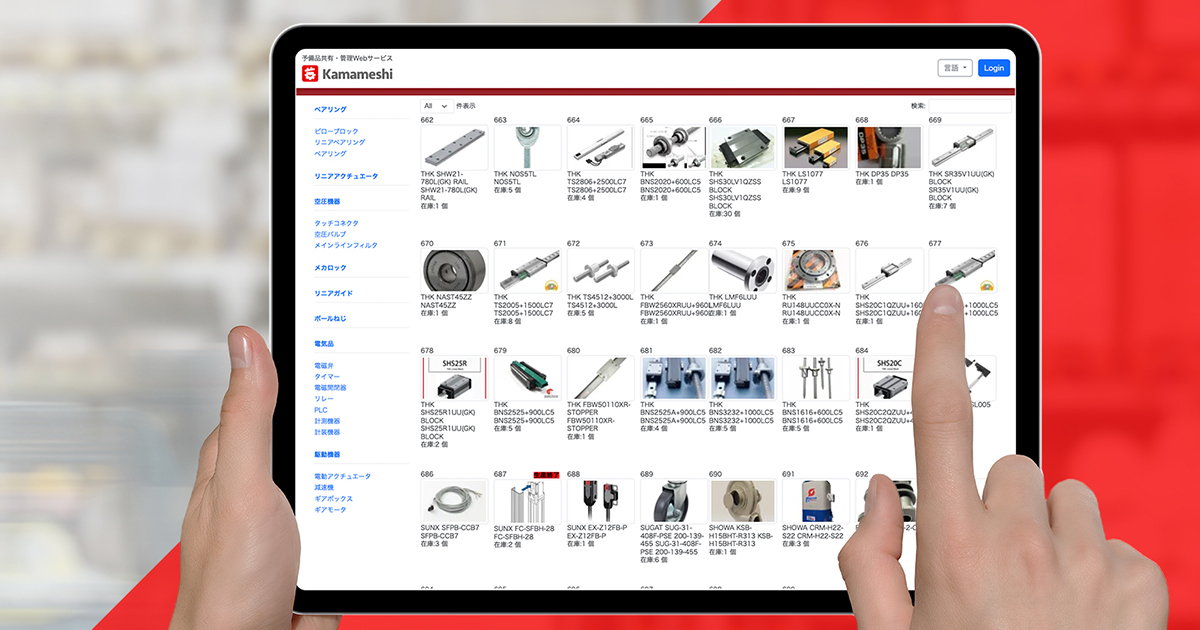1200x630 pixels.
Task: Select the タイマー sidebar link
Action: (327, 377)
